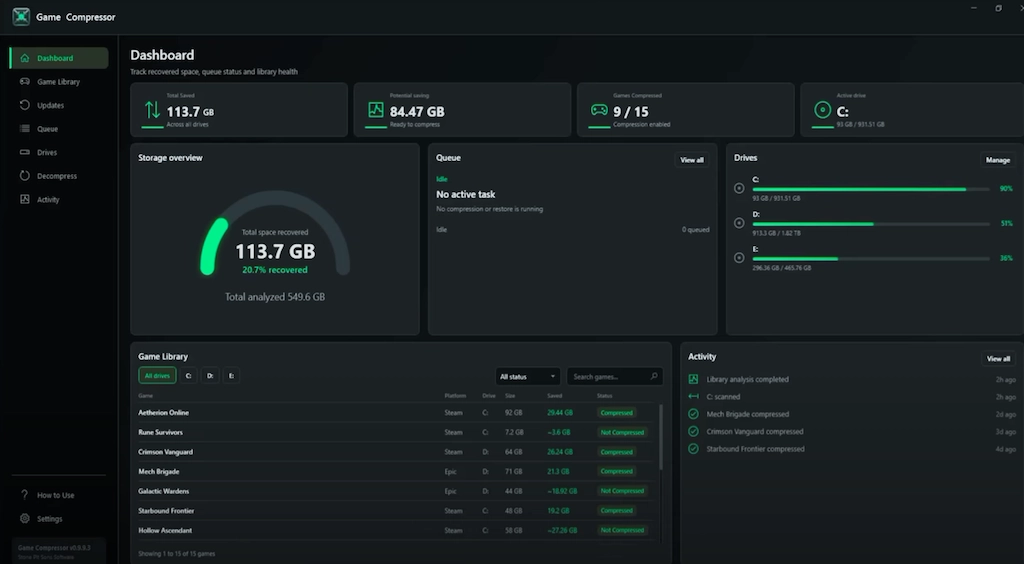Click the Manage button in Drives
The image size is (1024, 564).
point(997,160)
